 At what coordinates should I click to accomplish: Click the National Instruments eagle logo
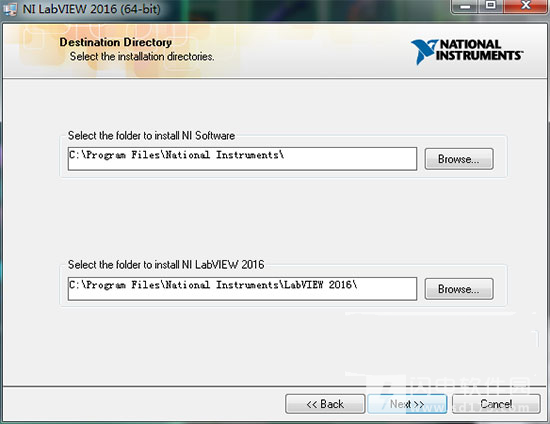coord(424,52)
